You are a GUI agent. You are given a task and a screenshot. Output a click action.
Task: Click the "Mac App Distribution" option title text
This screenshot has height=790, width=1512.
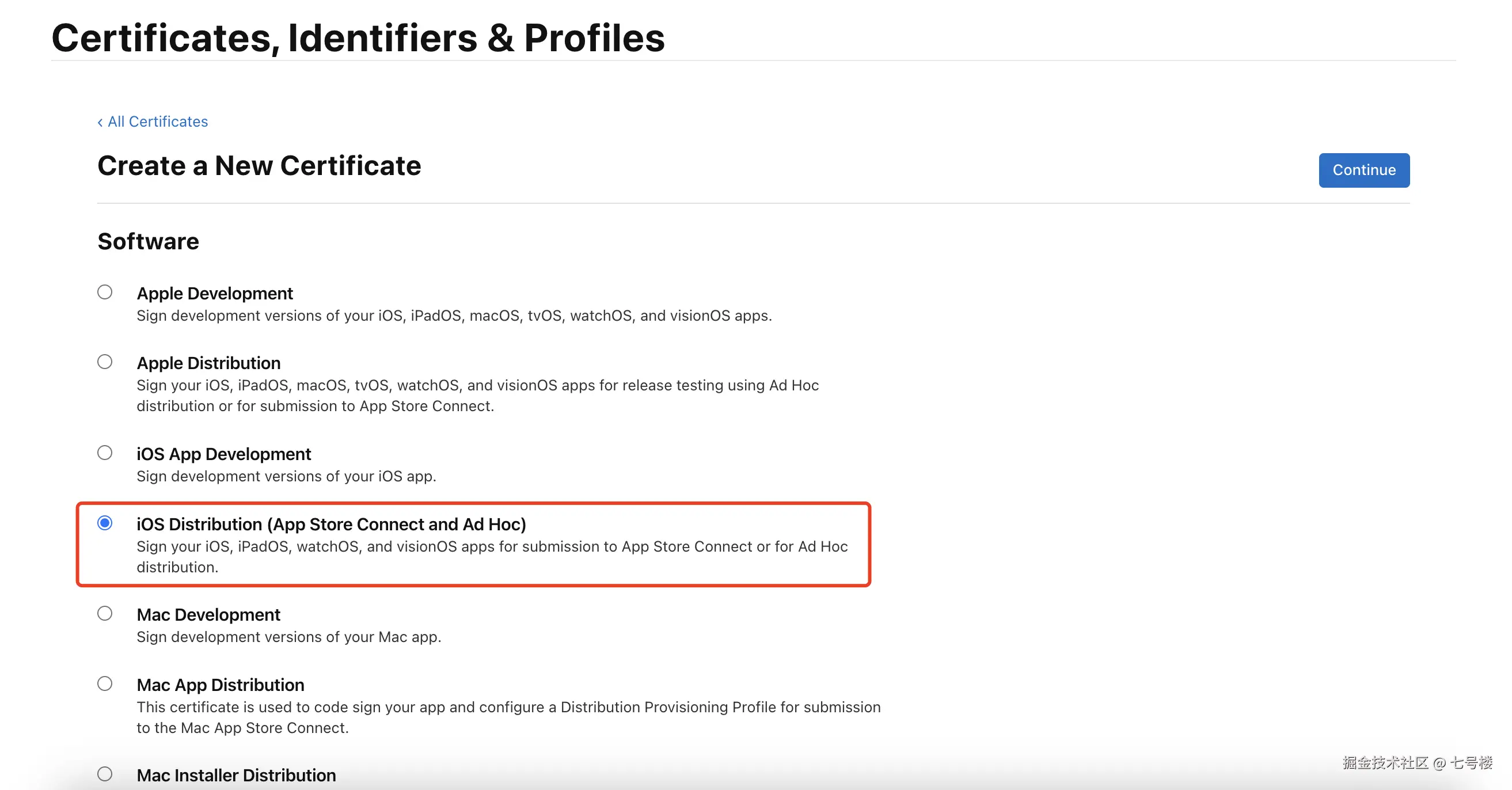(220, 685)
